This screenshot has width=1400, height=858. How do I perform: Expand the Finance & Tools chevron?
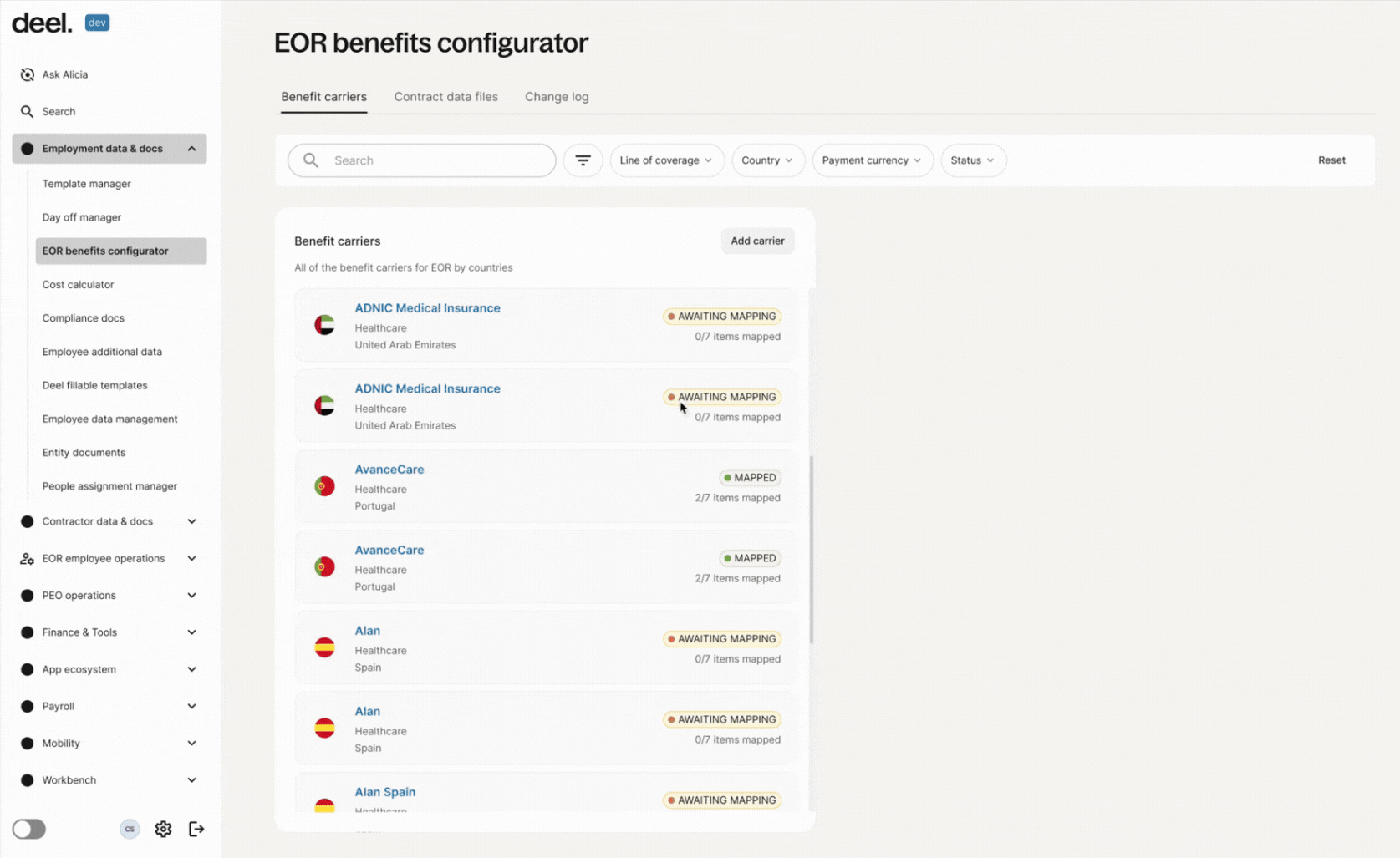point(191,632)
